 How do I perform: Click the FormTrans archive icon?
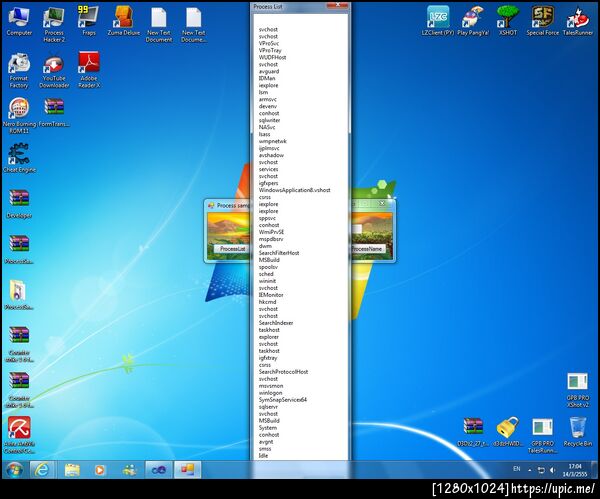coord(54,113)
